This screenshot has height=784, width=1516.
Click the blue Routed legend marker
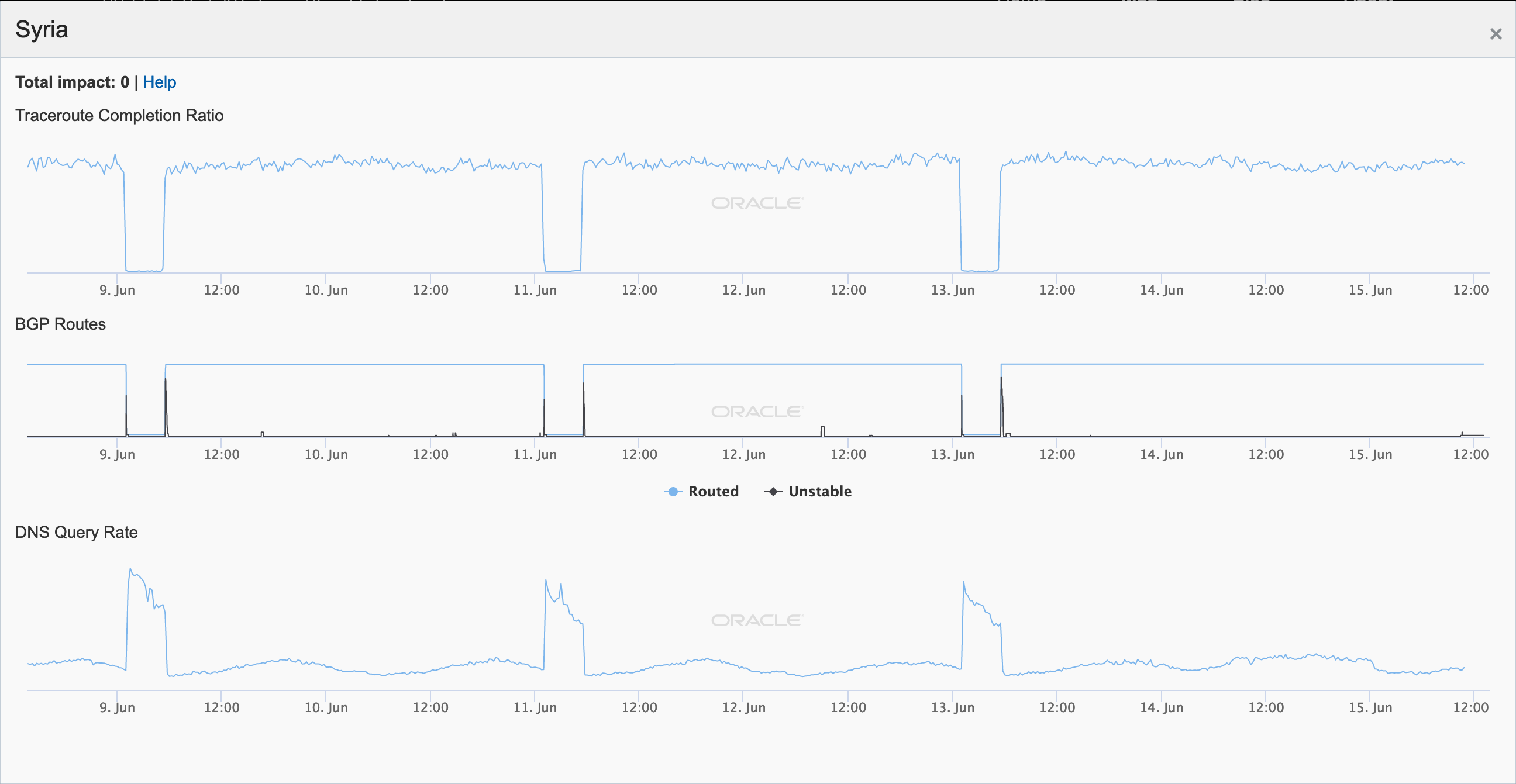click(673, 492)
